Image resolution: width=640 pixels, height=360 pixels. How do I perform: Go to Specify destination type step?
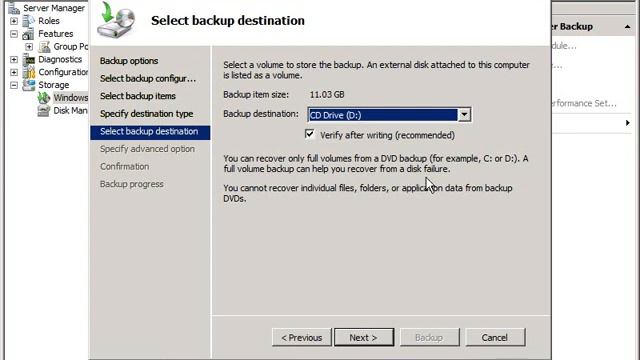click(147, 114)
